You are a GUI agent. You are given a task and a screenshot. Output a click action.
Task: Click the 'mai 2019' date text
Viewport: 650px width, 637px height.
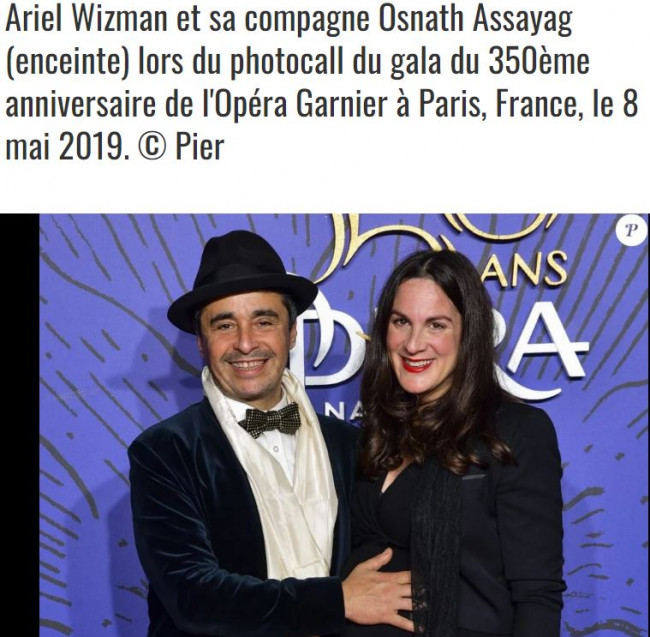[64, 148]
